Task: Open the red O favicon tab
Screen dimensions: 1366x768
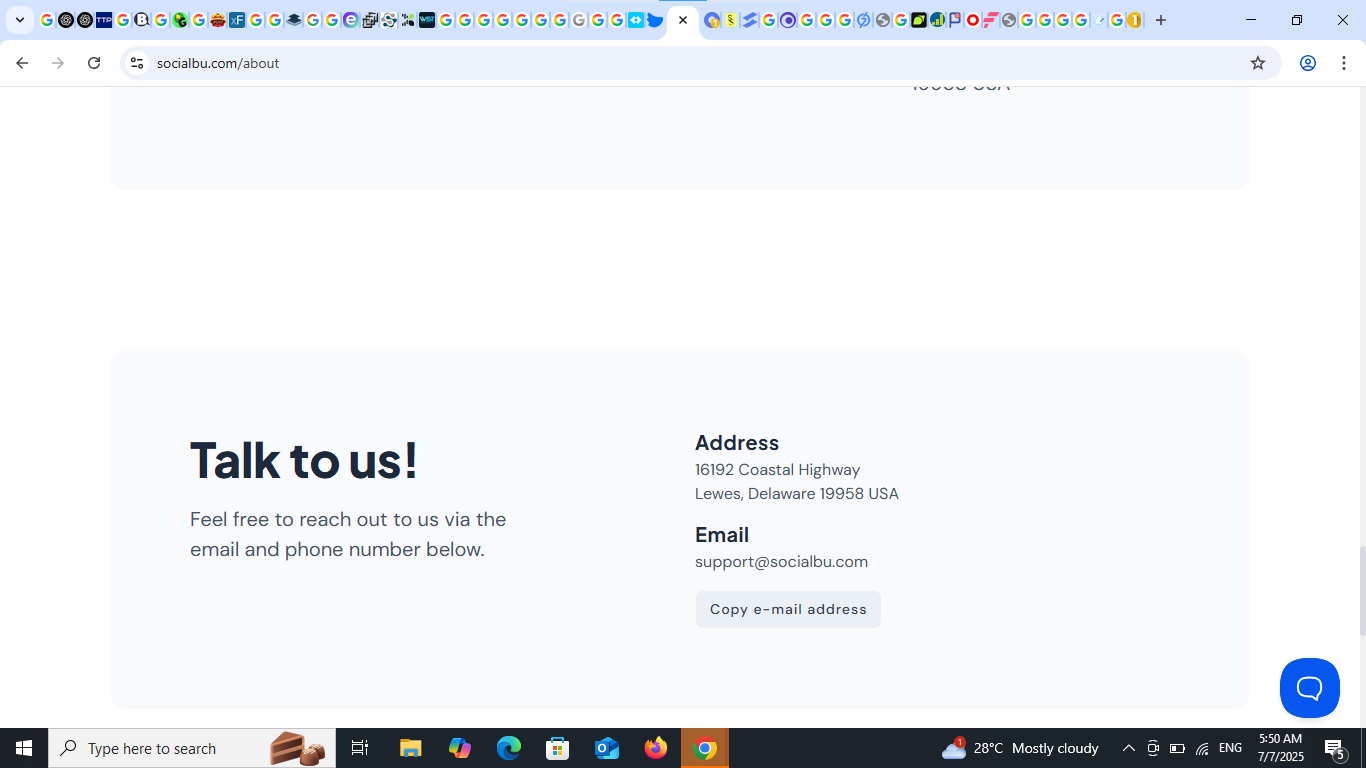Action: tap(972, 20)
